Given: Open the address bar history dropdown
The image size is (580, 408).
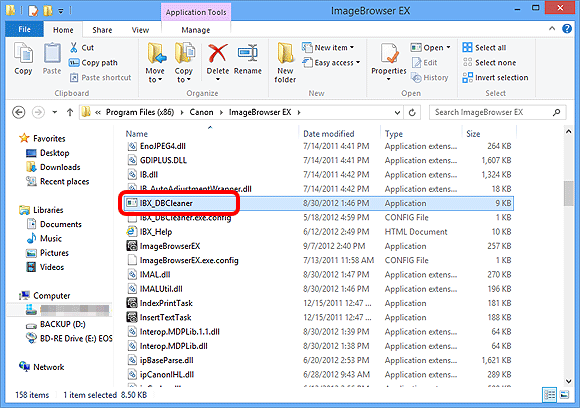Looking at the screenshot, I should [x=397, y=112].
